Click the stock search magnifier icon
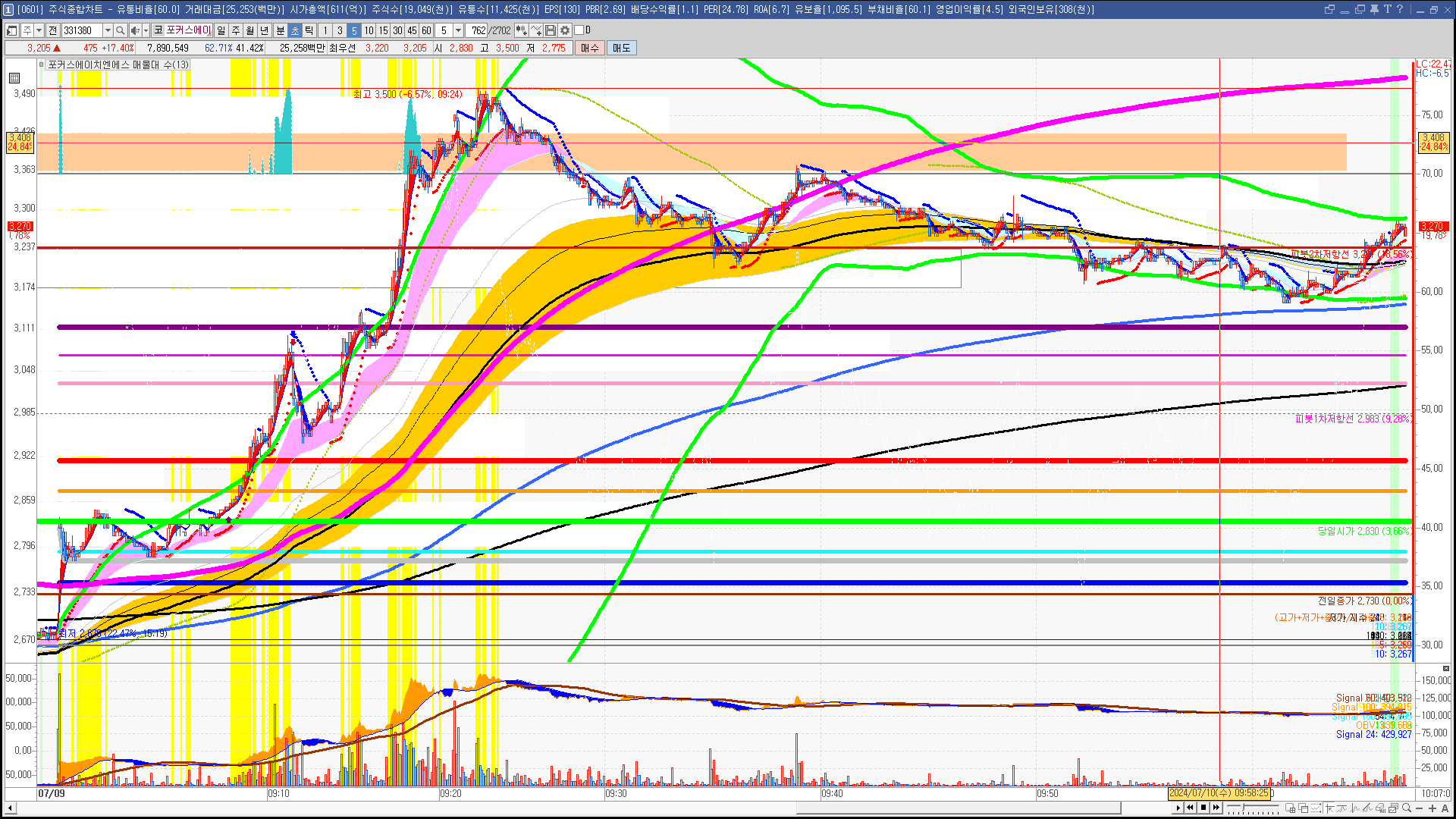This screenshot has height=819, width=1456. point(120,30)
